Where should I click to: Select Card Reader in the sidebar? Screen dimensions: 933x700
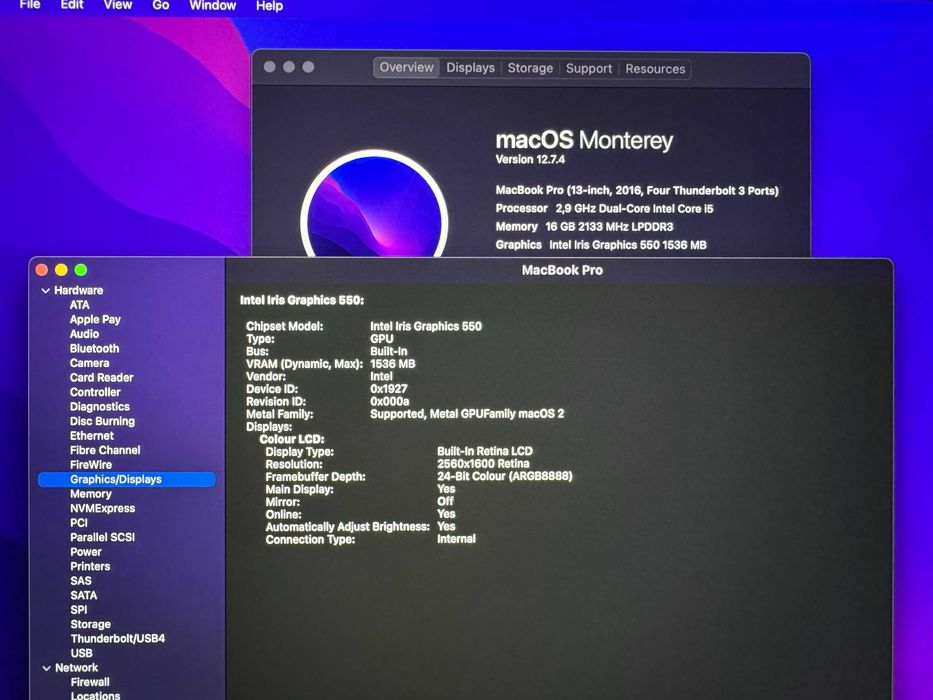coord(101,377)
